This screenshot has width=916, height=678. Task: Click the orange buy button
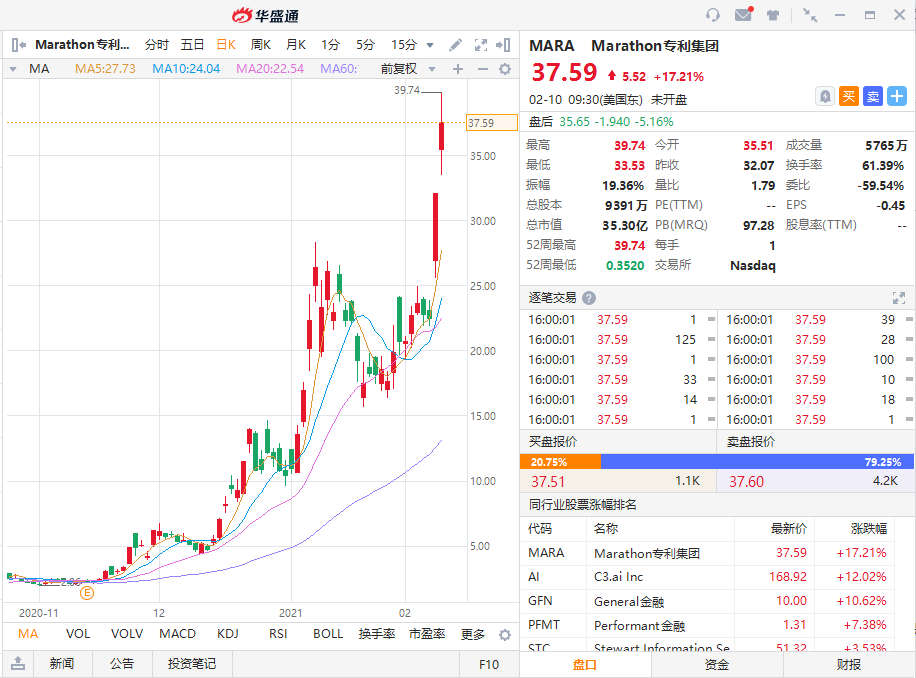click(849, 96)
